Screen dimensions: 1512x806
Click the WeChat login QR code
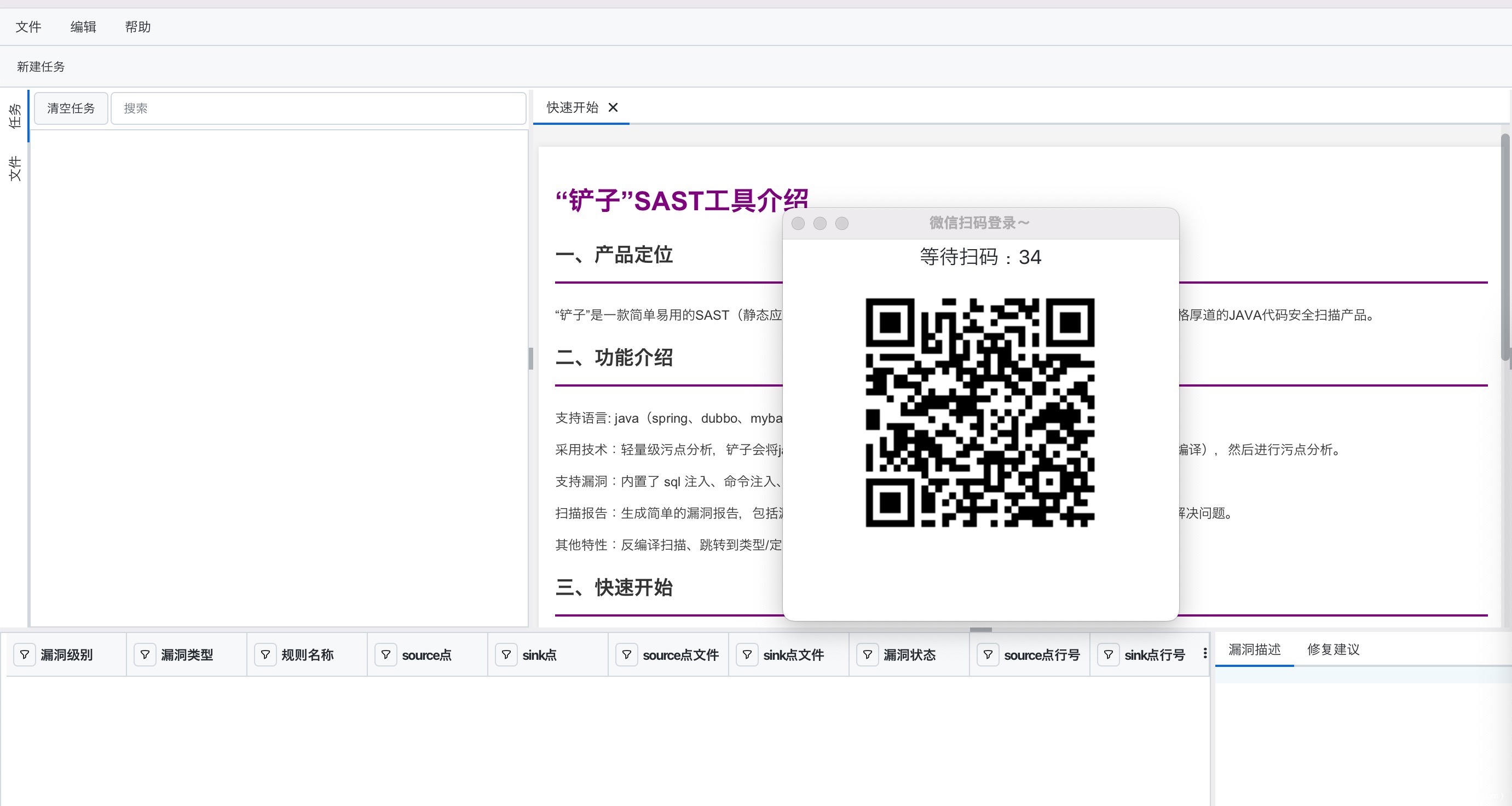[980, 412]
